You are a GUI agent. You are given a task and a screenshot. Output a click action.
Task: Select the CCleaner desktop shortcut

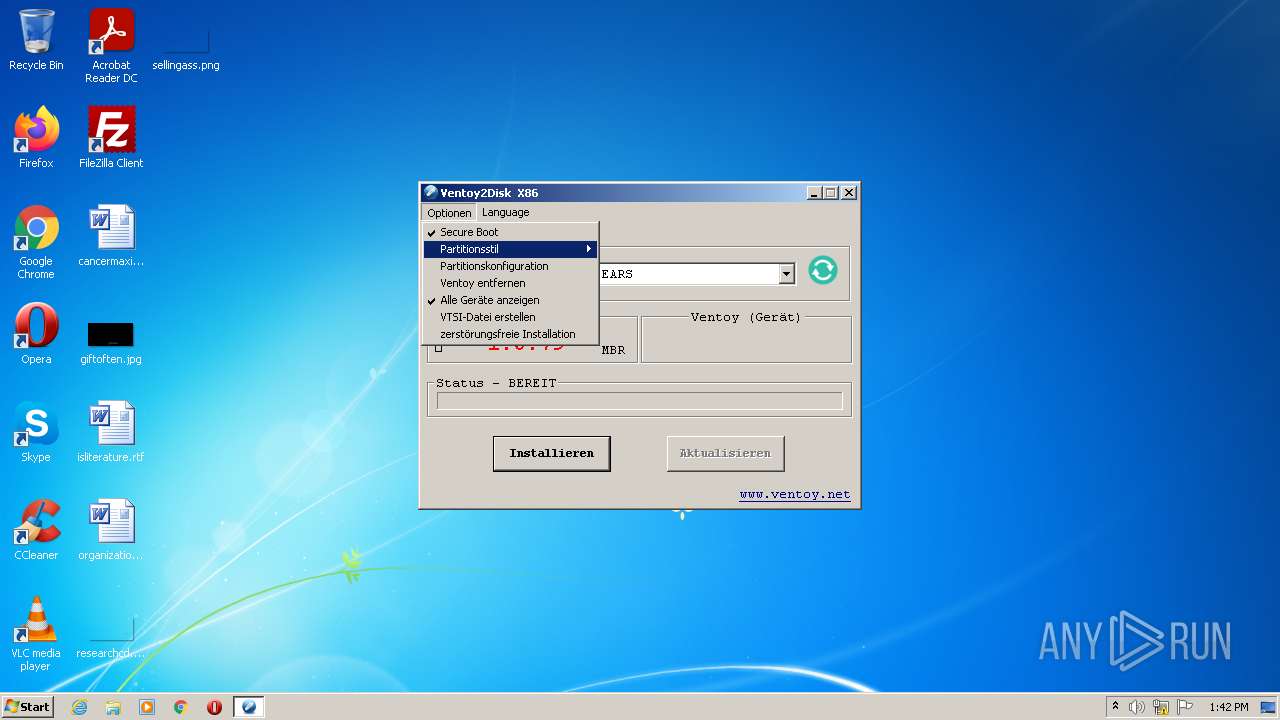tap(36, 529)
